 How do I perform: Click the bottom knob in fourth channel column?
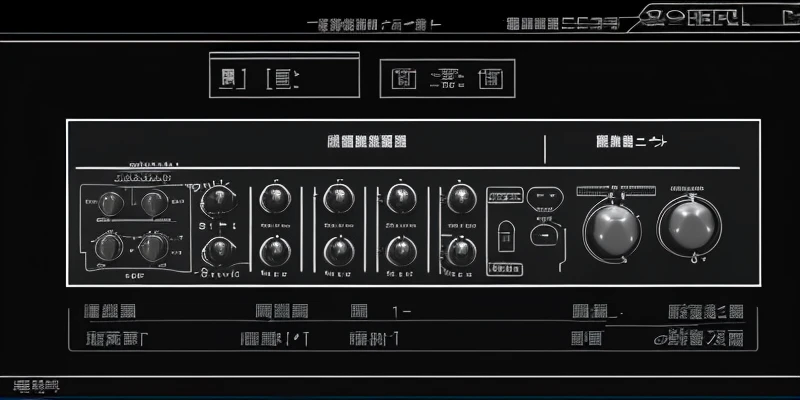point(460,251)
